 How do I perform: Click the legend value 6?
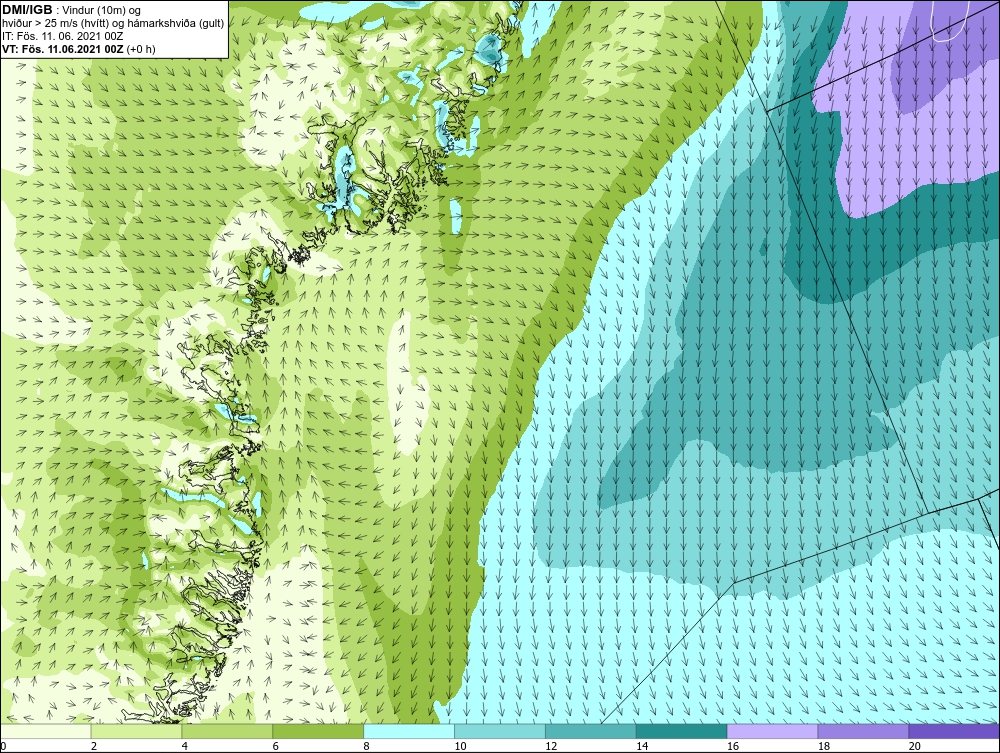coord(276,746)
